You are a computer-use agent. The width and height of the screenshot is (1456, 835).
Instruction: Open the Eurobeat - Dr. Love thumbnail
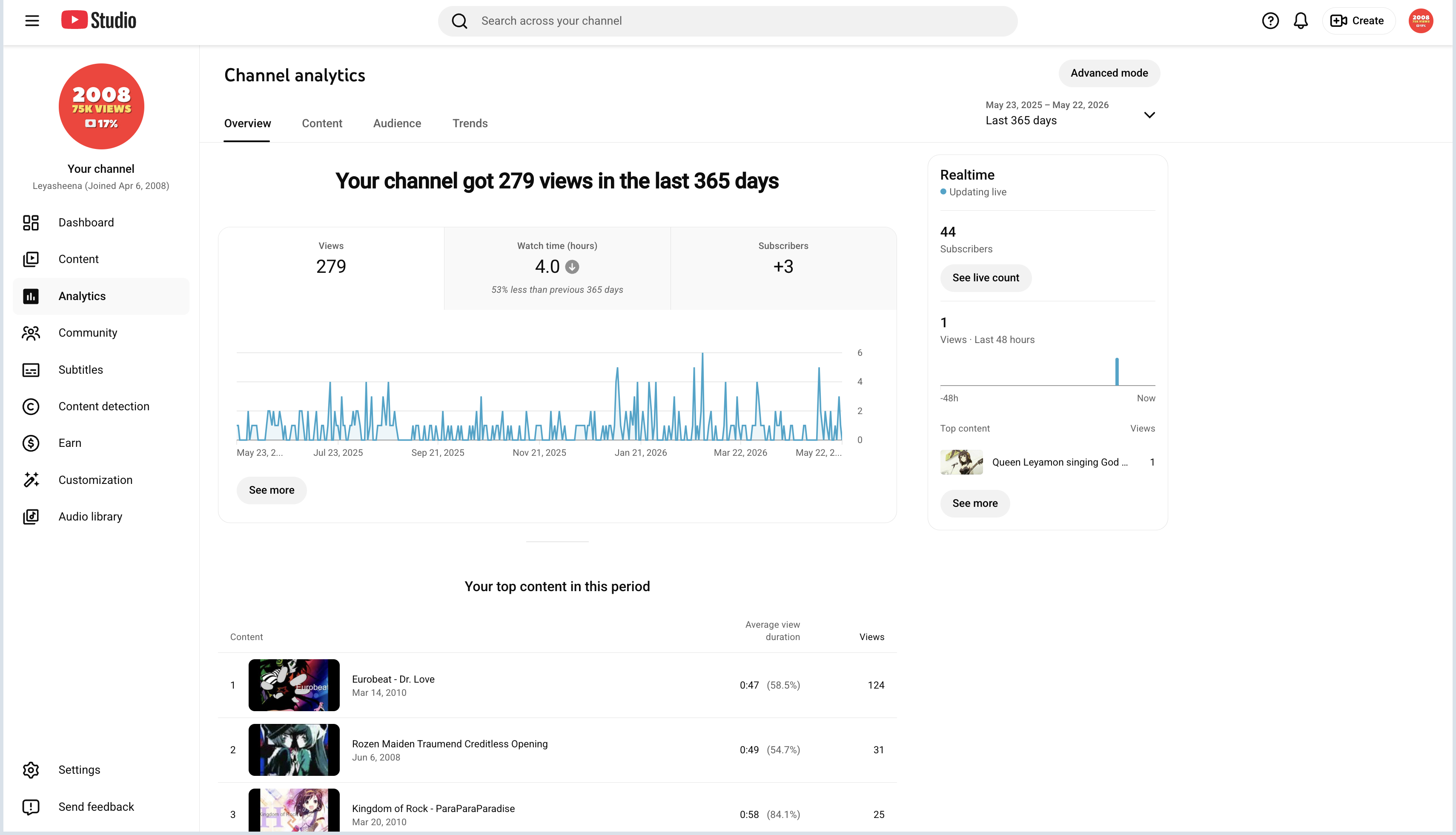294,685
